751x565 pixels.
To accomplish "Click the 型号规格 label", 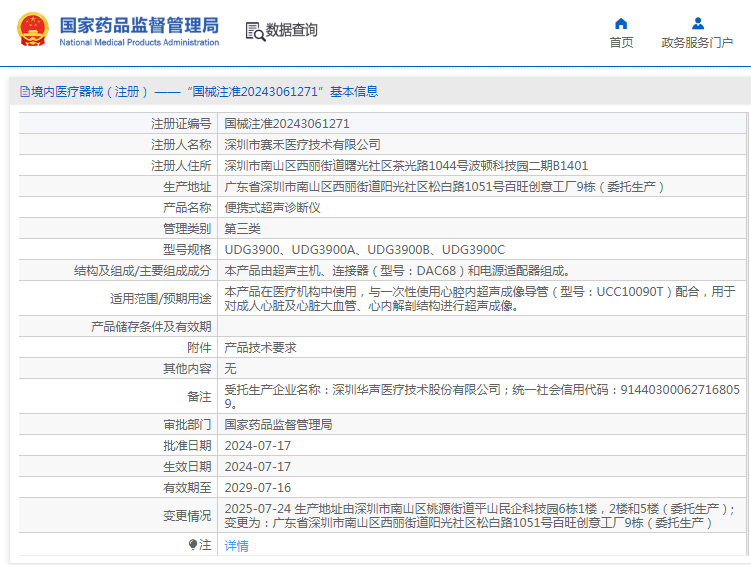I will pyautogui.click(x=187, y=250).
